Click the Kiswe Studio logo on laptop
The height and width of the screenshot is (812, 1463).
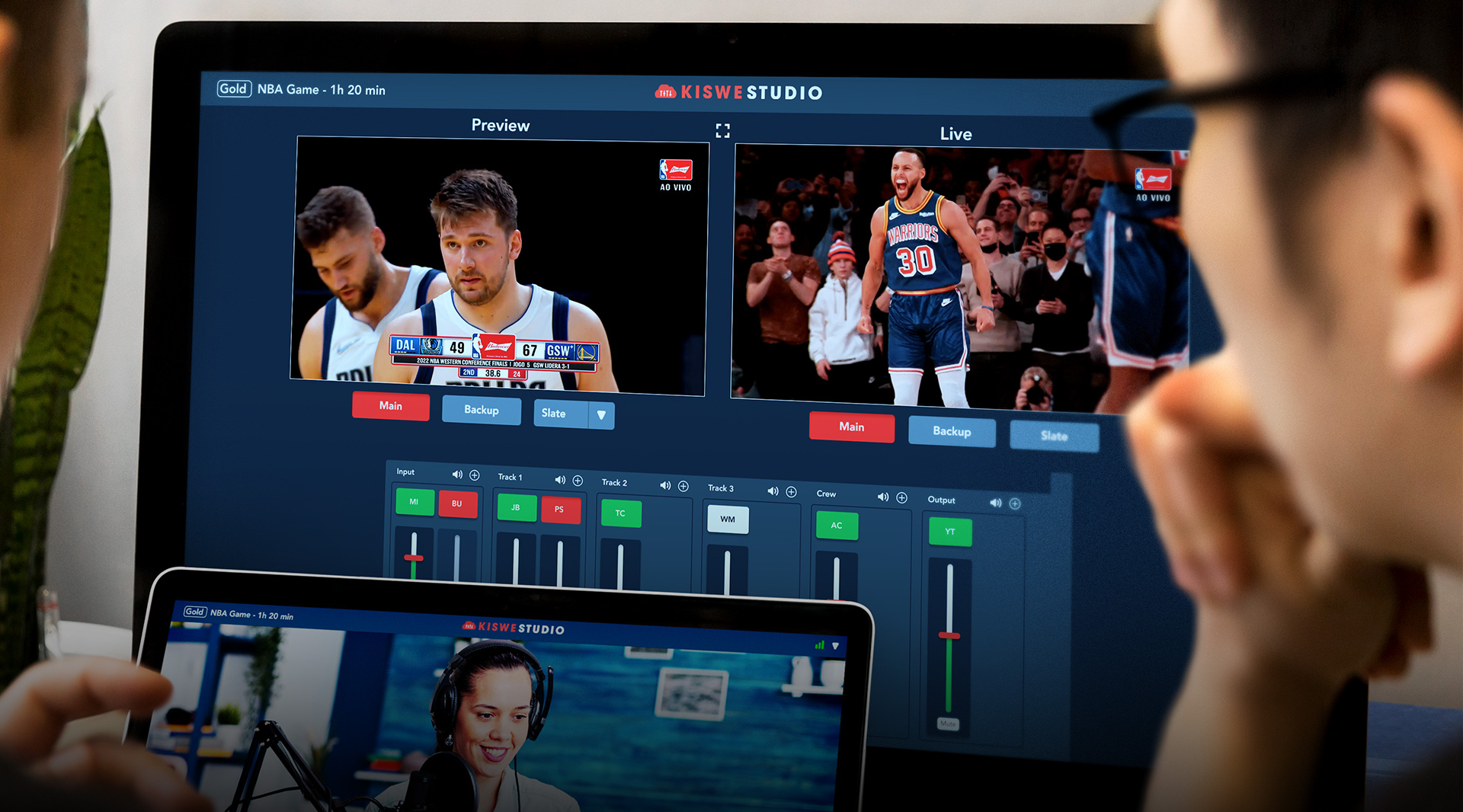513,628
